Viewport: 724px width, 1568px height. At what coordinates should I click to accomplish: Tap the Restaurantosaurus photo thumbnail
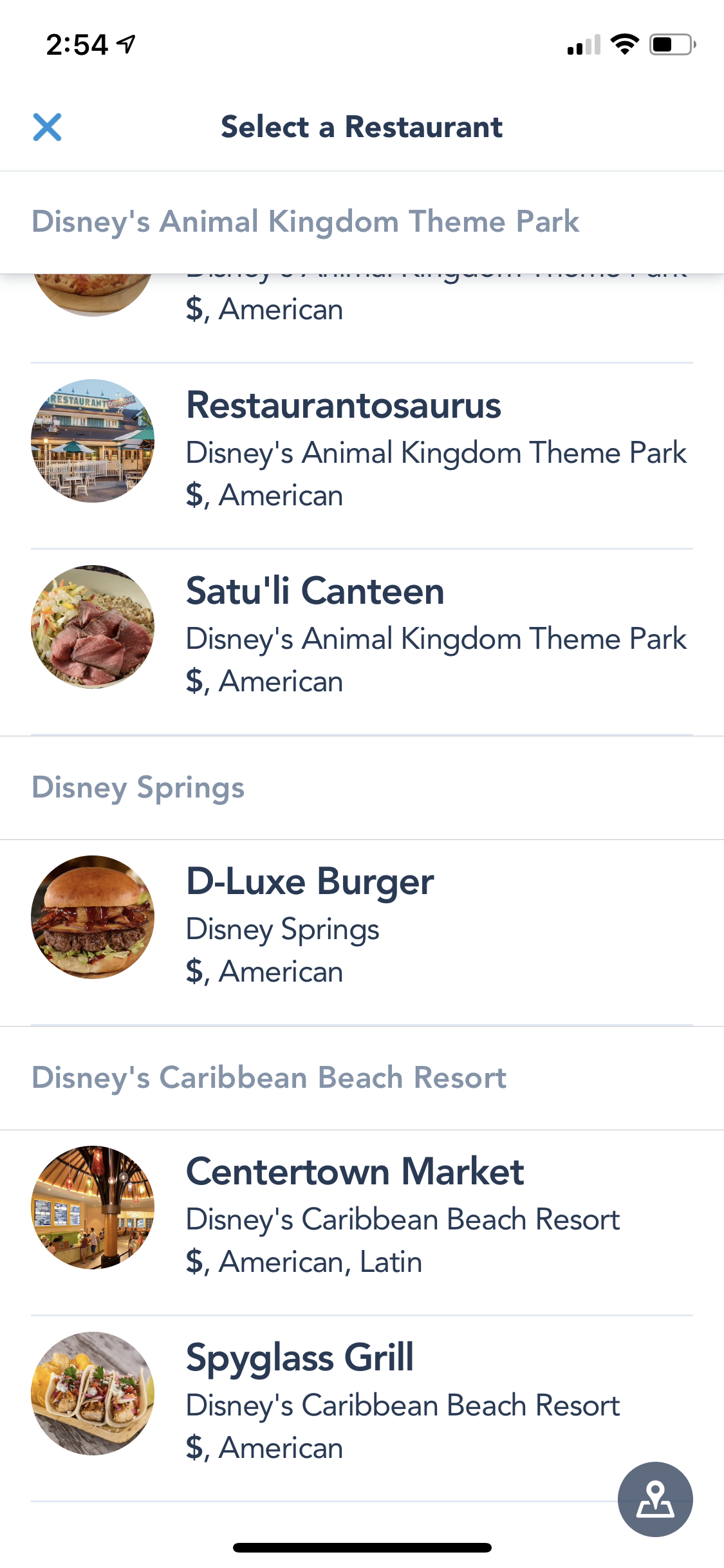(x=93, y=441)
